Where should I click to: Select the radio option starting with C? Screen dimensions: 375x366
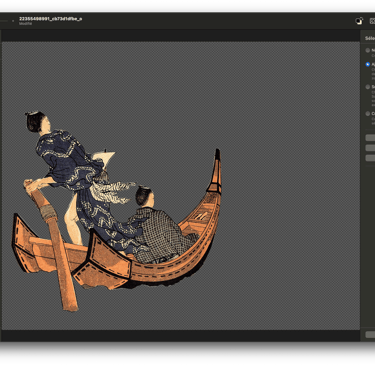(368, 114)
